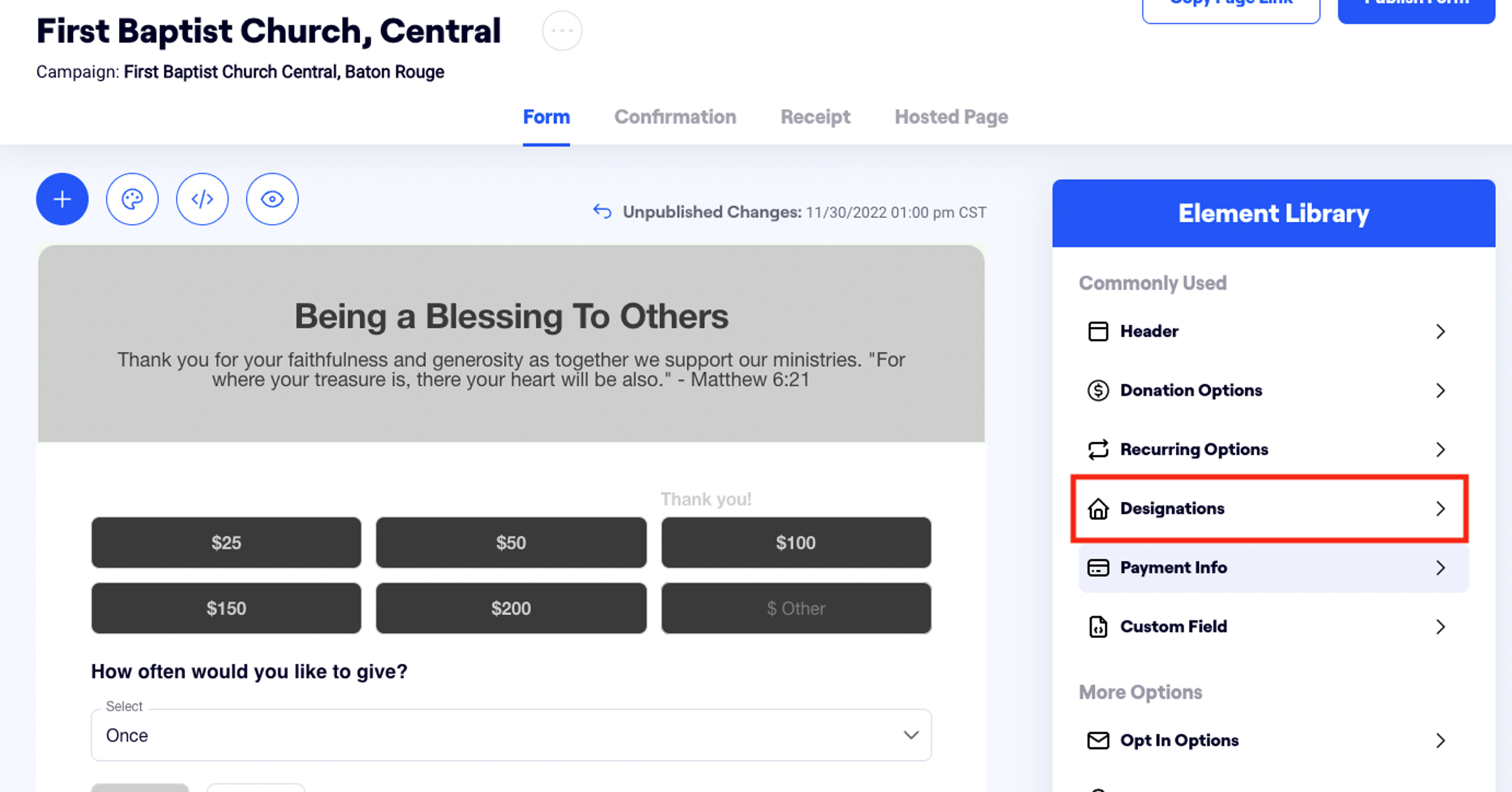
Task: Switch to the Form tab
Action: pyautogui.click(x=546, y=117)
